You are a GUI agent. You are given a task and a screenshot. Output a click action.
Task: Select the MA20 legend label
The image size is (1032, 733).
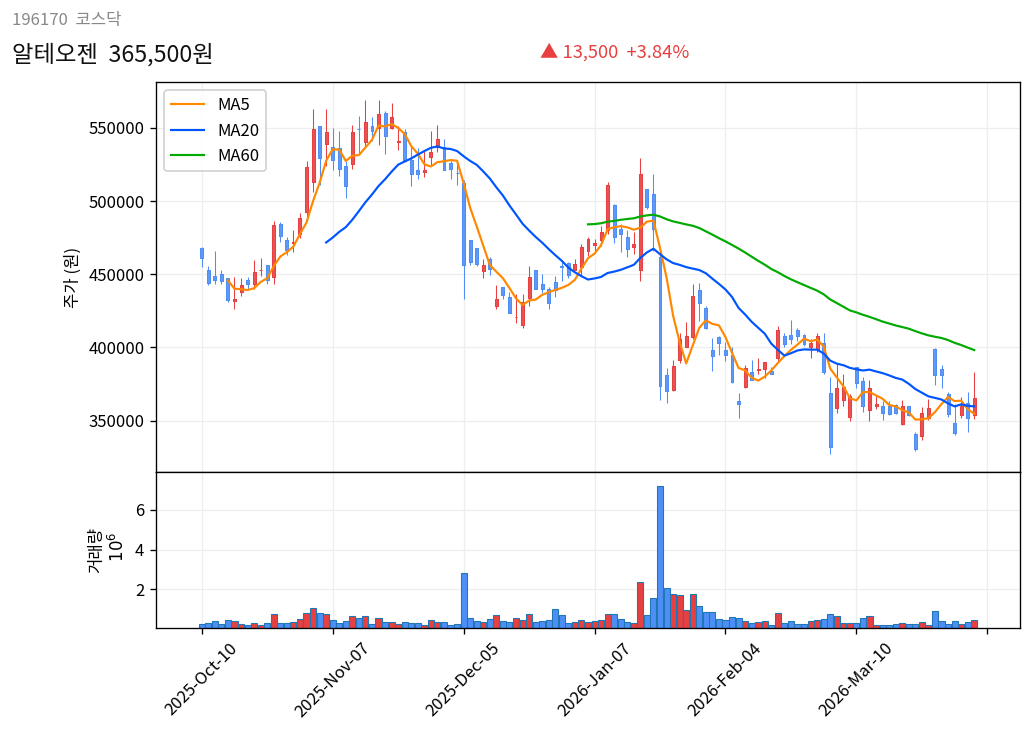[238, 130]
